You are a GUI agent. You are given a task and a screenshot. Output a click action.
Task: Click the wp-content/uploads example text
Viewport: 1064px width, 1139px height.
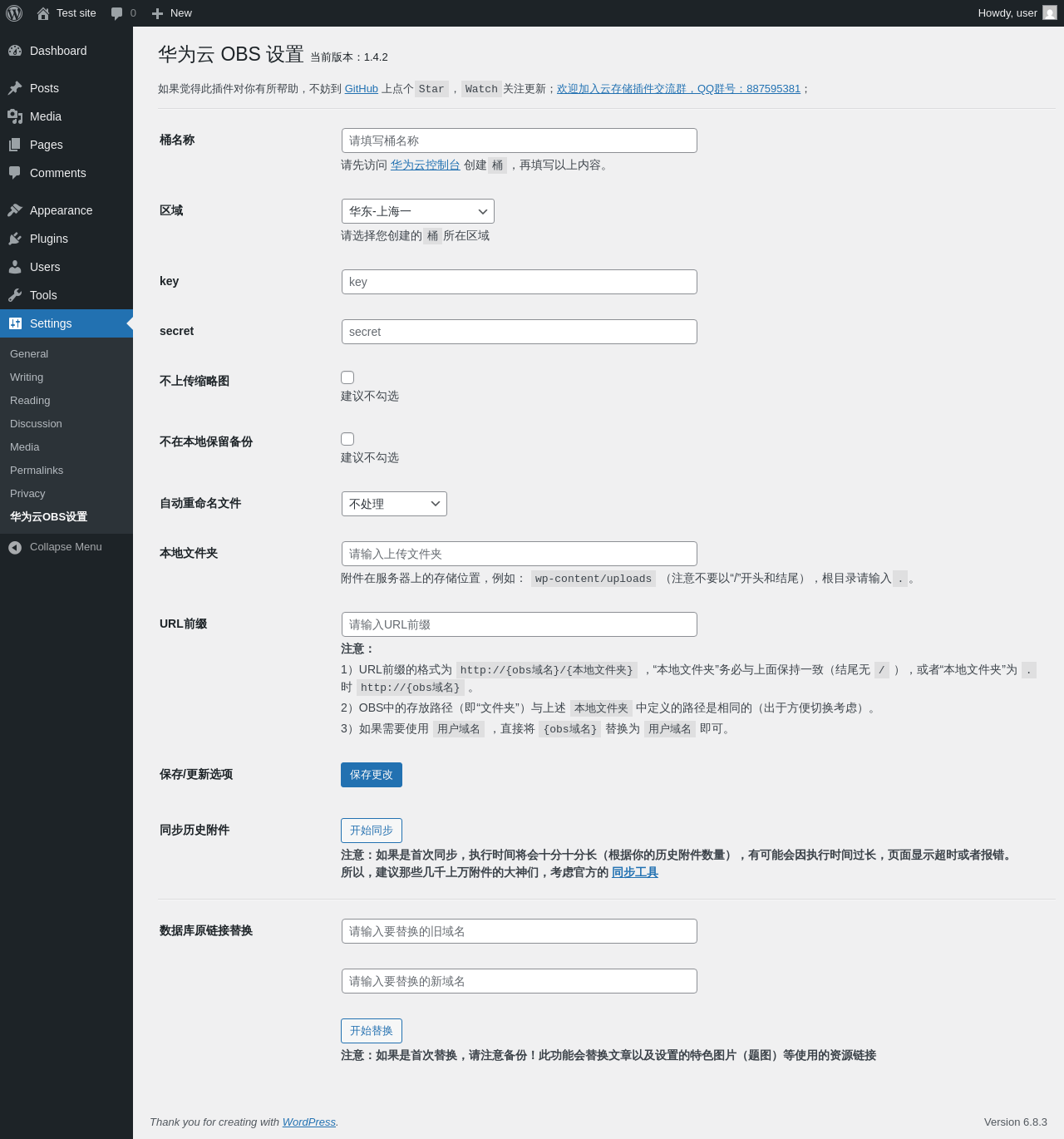click(594, 579)
